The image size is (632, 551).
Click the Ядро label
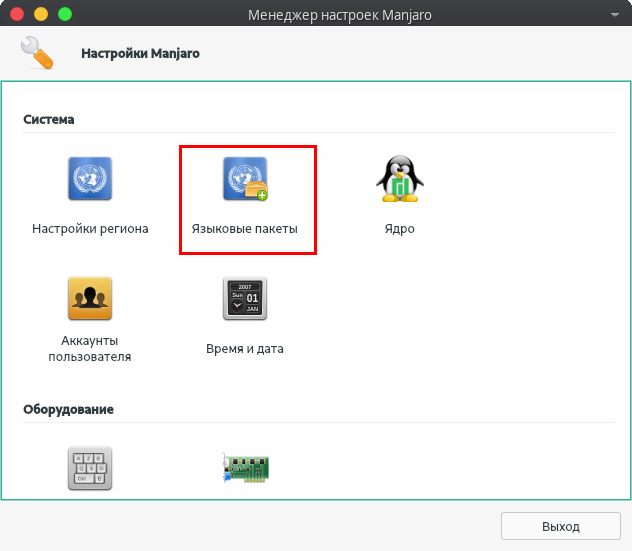399,229
